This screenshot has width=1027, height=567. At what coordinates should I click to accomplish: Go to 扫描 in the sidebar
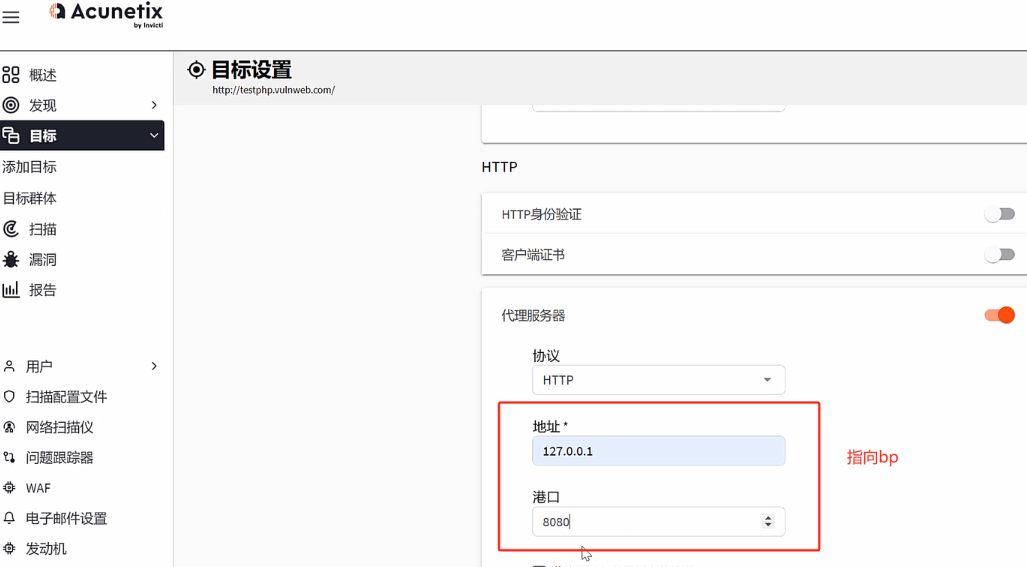[x=43, y=229]
